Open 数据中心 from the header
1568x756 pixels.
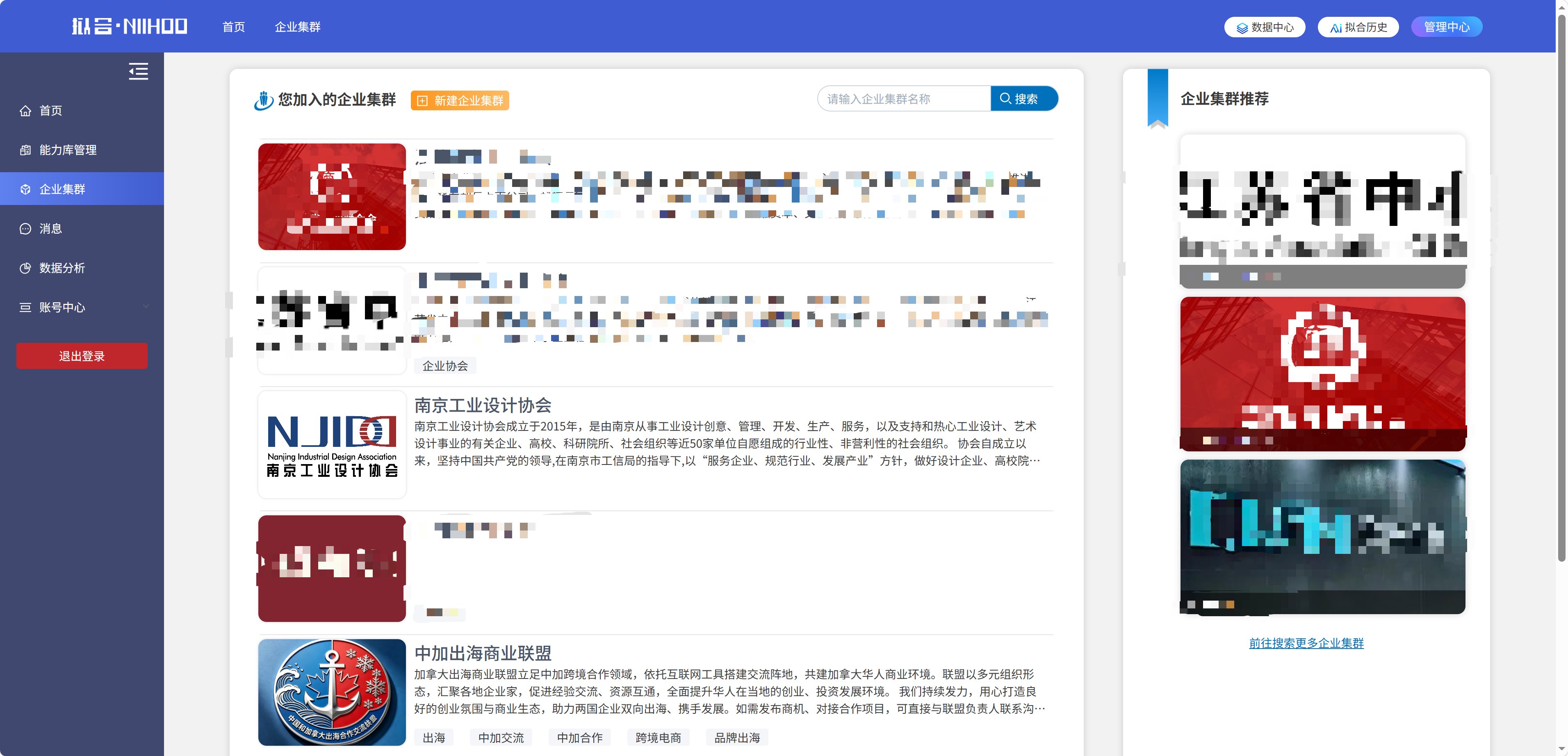[x=1264, y=27]
